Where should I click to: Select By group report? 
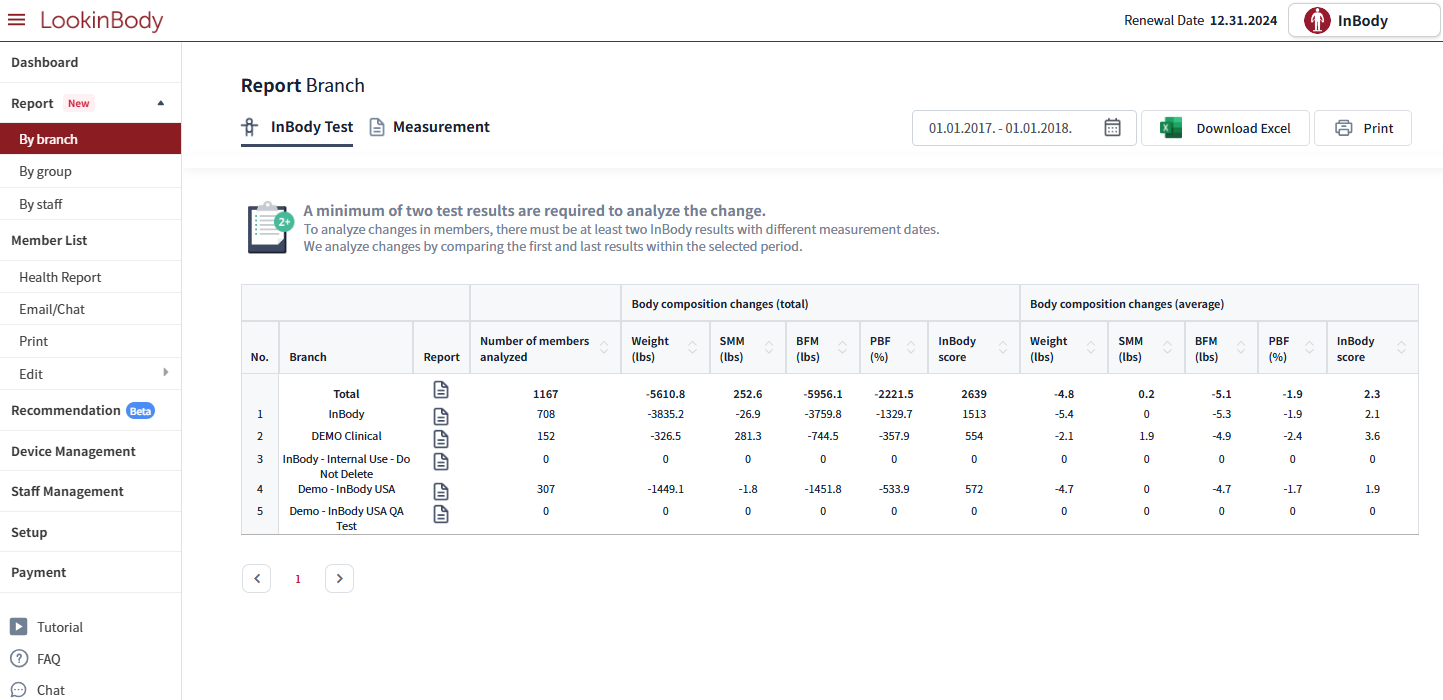[90, 171]
